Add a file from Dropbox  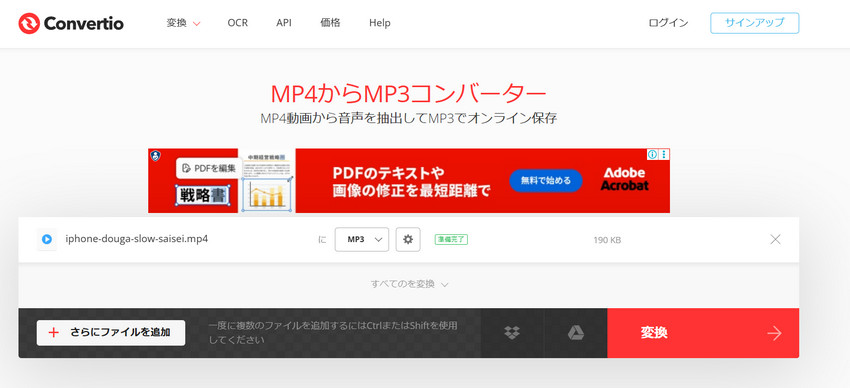click(512, 333)
